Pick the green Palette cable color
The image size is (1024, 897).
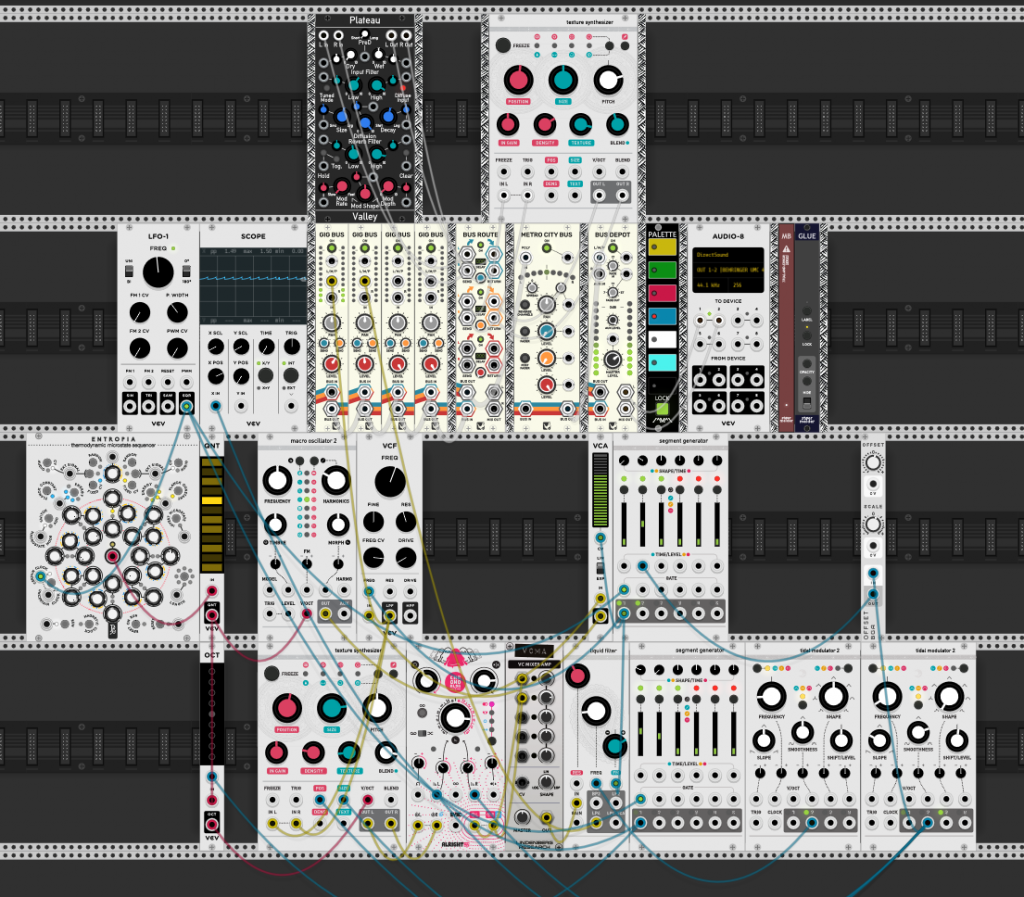[x=662, y=270]
